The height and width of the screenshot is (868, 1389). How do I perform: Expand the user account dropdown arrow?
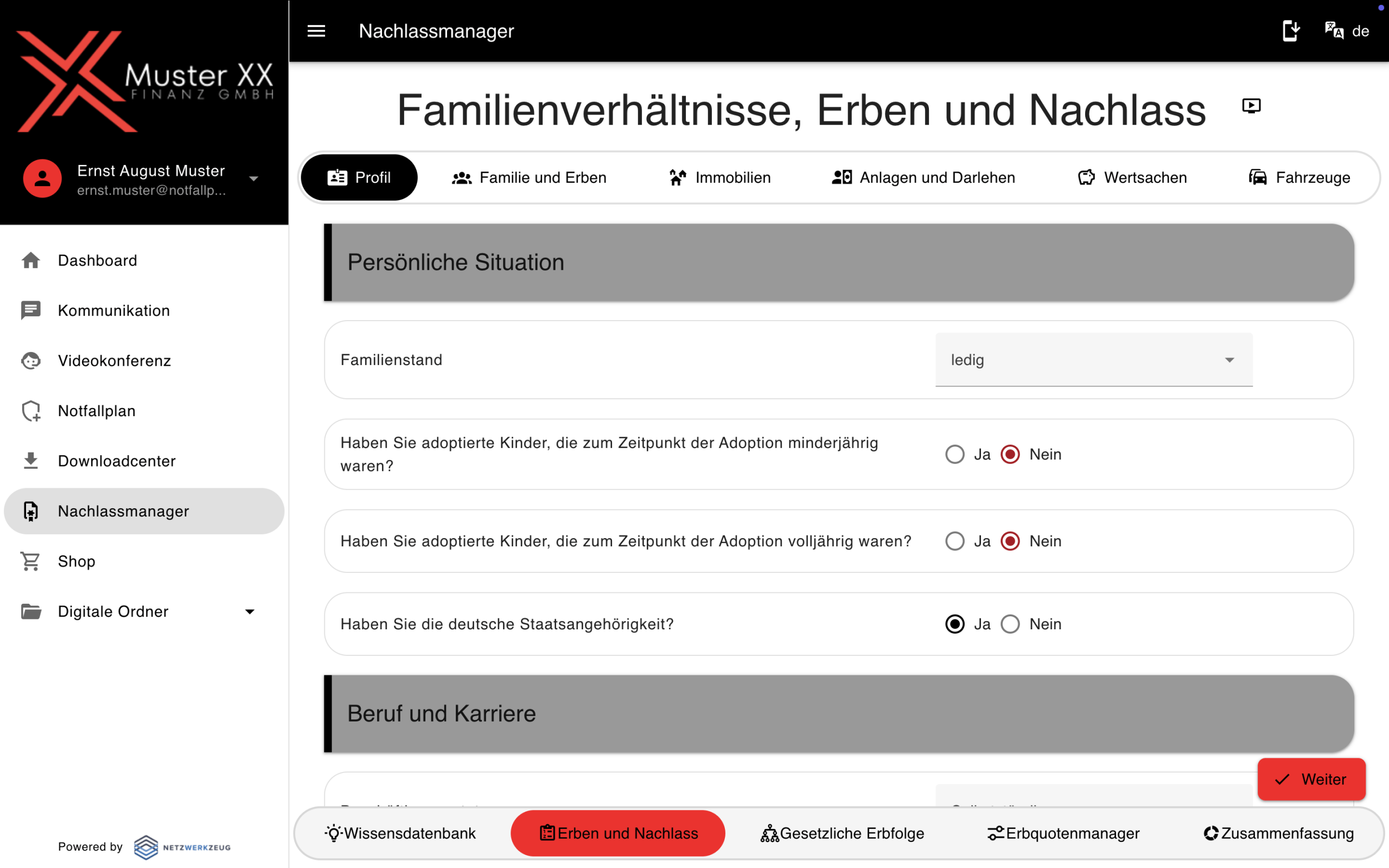(254, 179)
